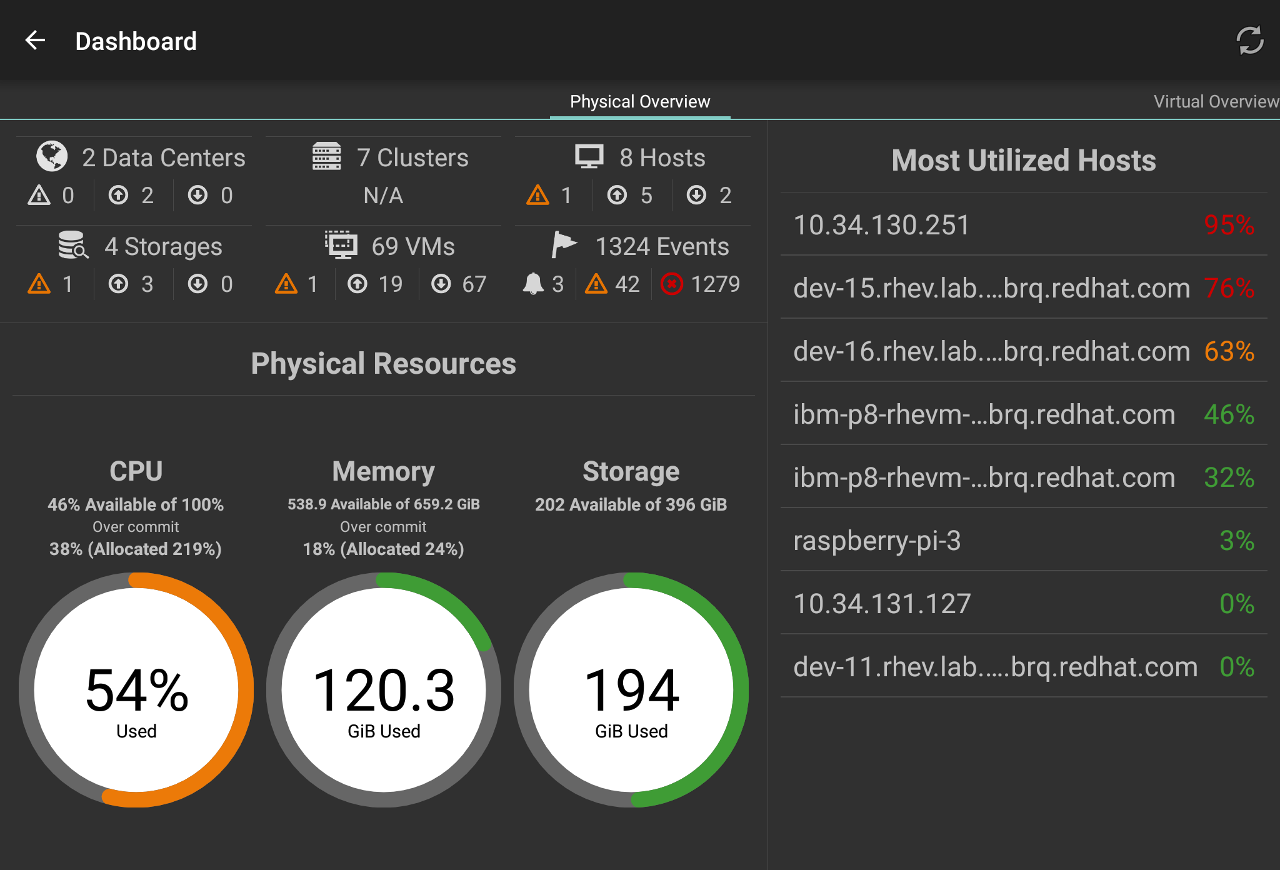1280x870 pixels.
Task: Tap the Memory 120.3 GiB gauge
Action: tap(384, 690)
